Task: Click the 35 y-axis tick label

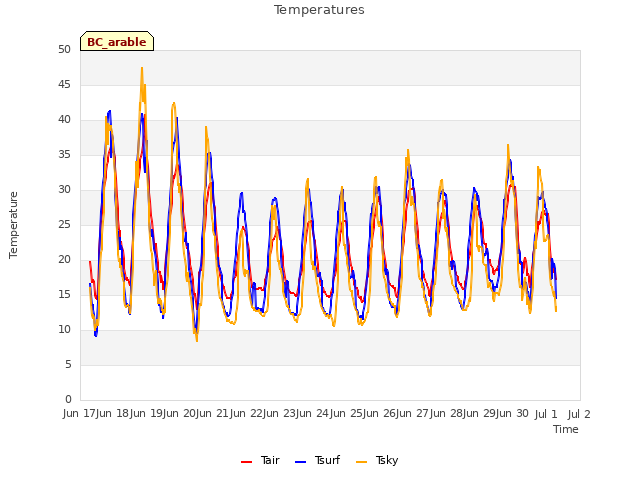Action: click(x=64, y=154)
